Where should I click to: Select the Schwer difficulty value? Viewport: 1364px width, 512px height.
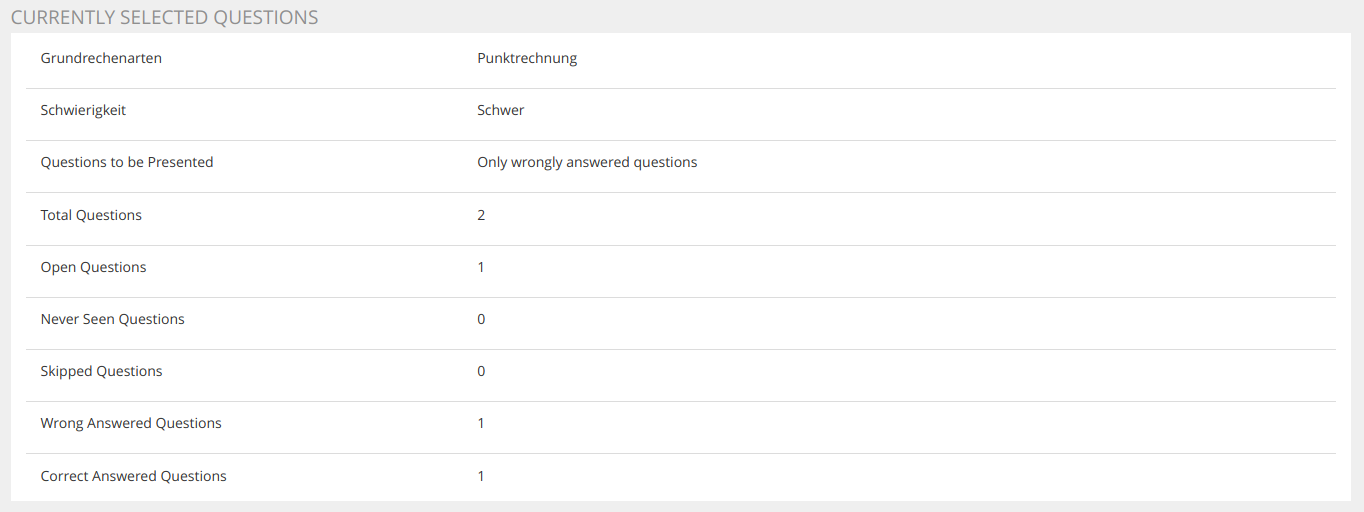[500, 110]
